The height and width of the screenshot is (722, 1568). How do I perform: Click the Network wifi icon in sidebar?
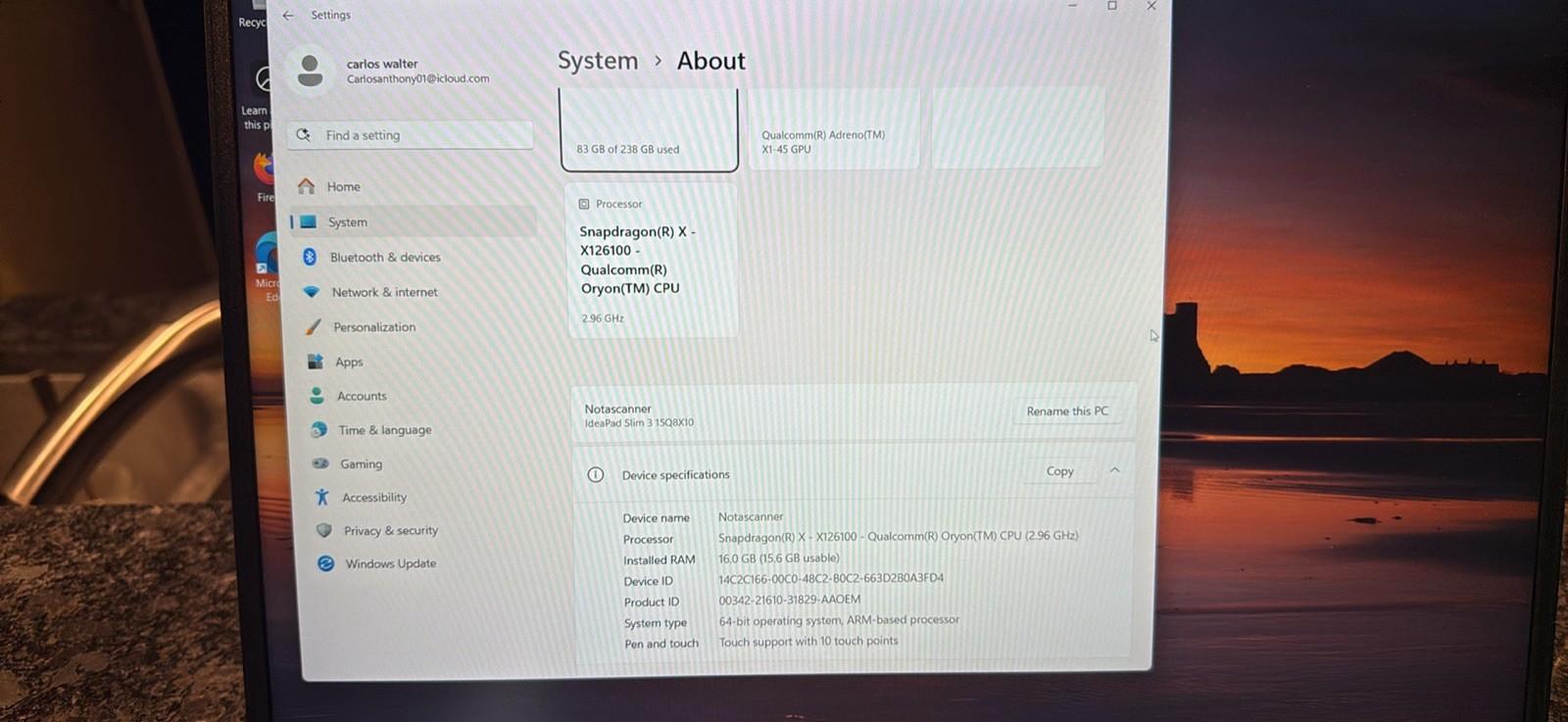pos(312,291)
